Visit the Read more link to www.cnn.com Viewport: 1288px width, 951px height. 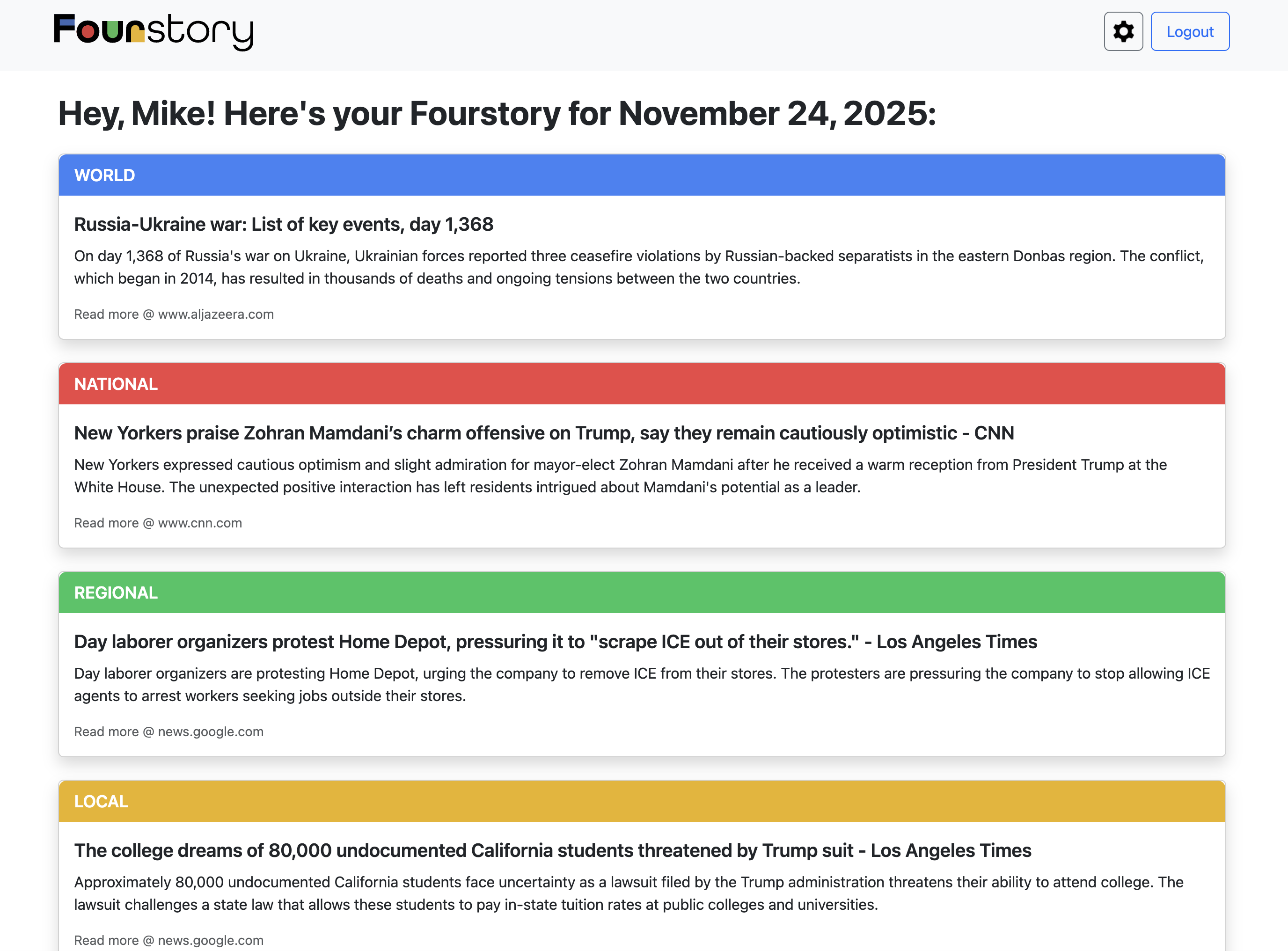pyautogui.click(x=158, y=523)
